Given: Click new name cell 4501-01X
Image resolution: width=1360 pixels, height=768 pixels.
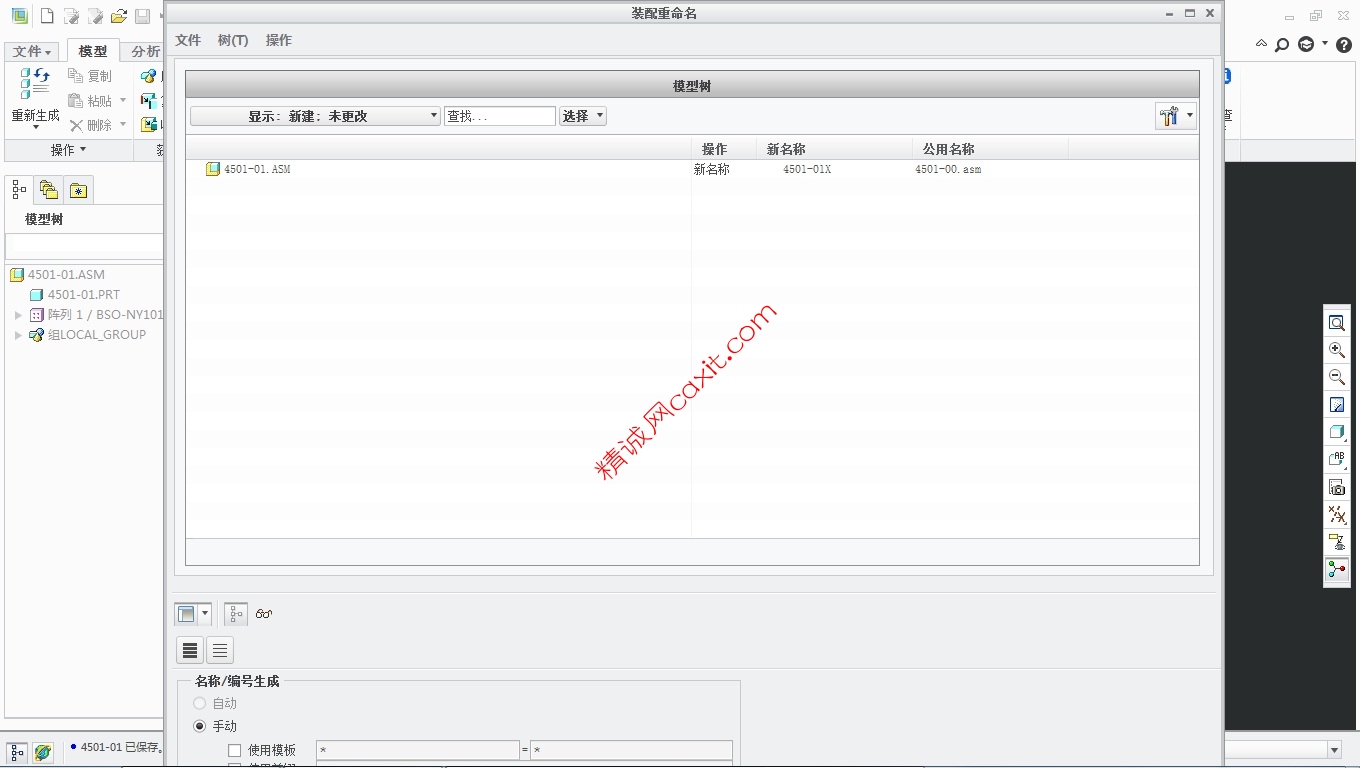Looking at the screenshot, I should tap(807, 170).
